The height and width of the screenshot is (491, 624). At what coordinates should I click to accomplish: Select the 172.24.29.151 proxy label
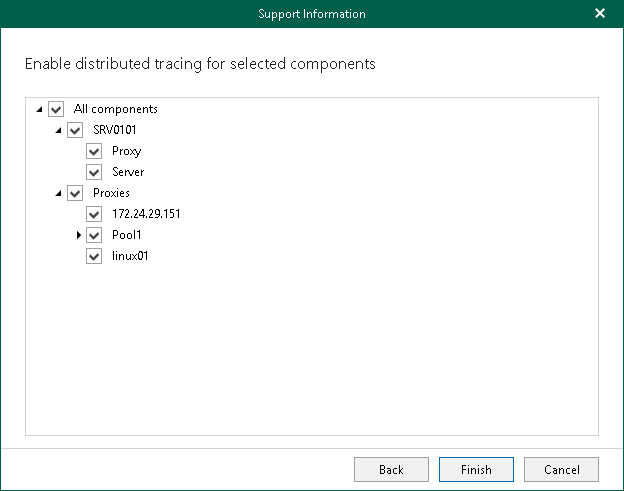click(x=146, y=214)
